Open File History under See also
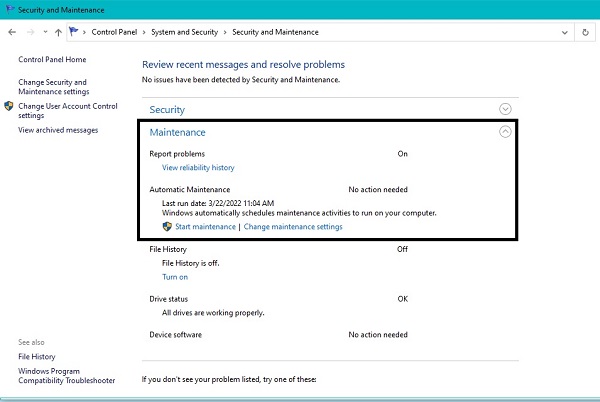 [37, 356]
